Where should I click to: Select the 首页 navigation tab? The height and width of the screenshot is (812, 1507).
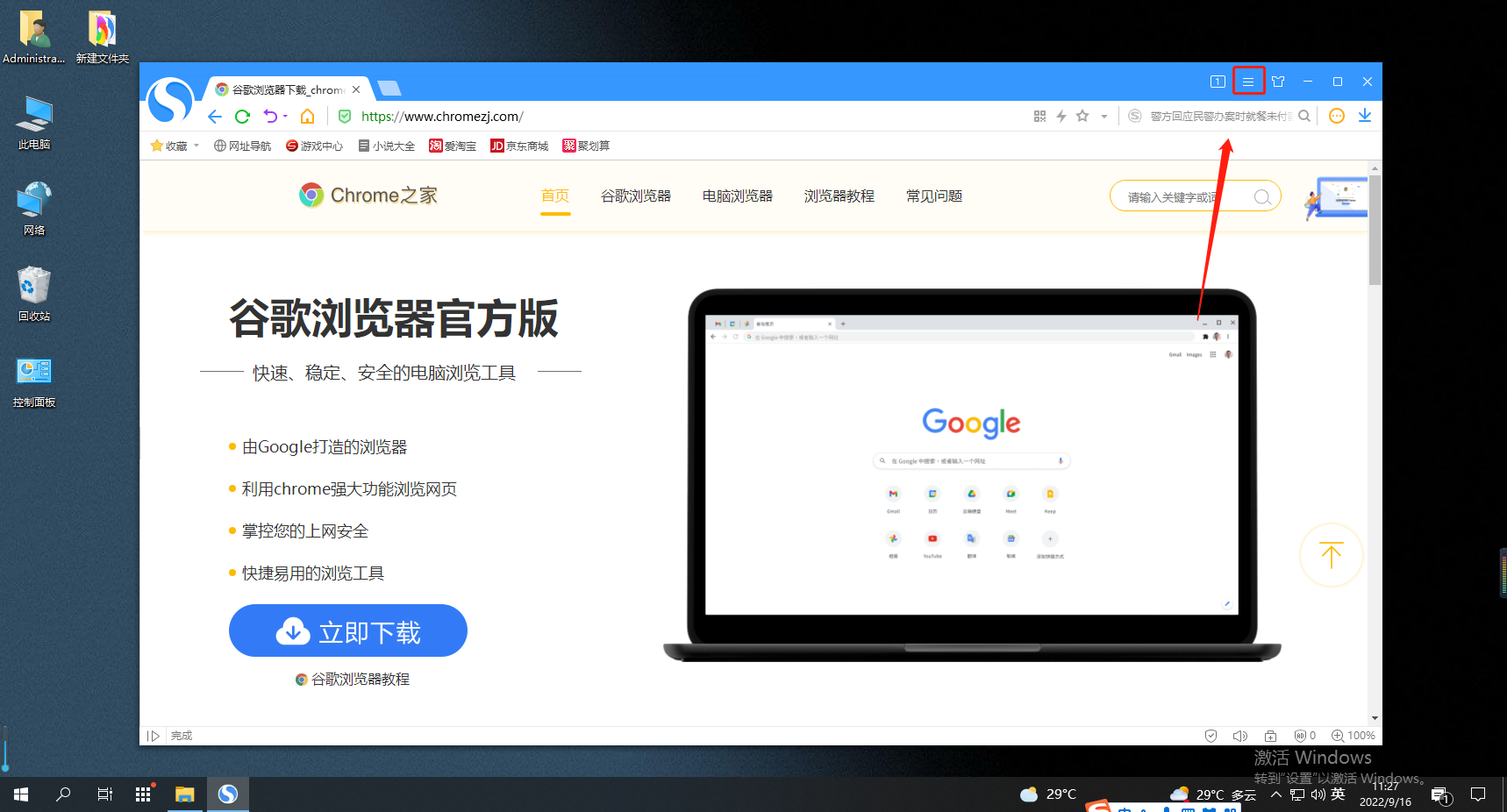(x=555, y=196)
